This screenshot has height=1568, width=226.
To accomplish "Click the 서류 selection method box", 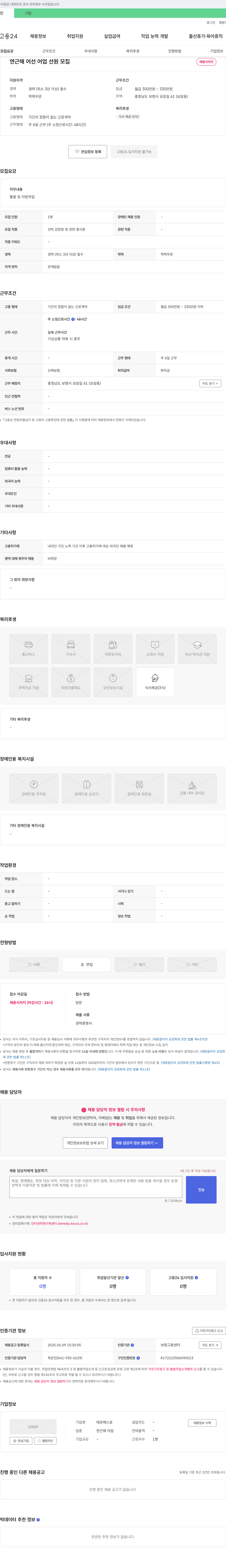I will pos(34,965).
